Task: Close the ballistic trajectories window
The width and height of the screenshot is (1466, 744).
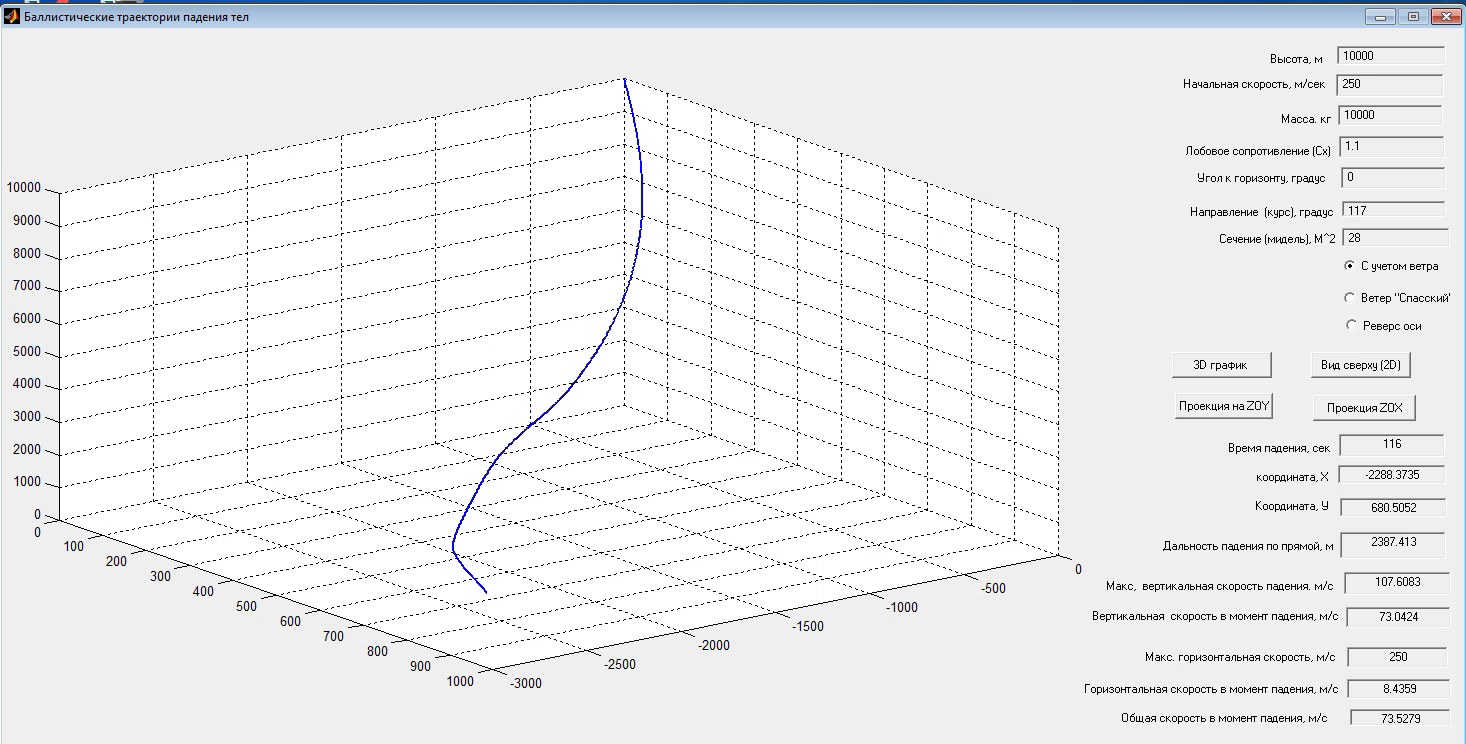Action: pos(1445,17)
